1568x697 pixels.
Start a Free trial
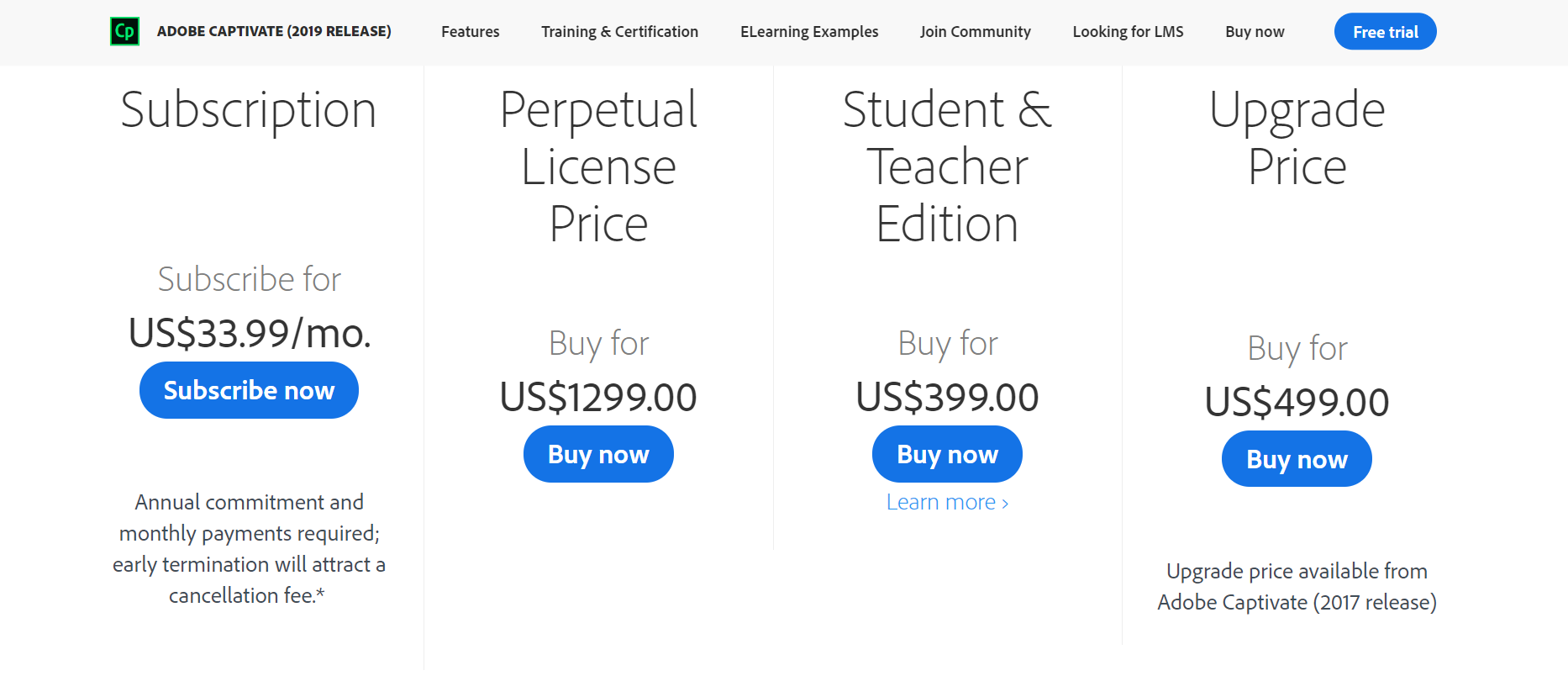pos(1385,31)
